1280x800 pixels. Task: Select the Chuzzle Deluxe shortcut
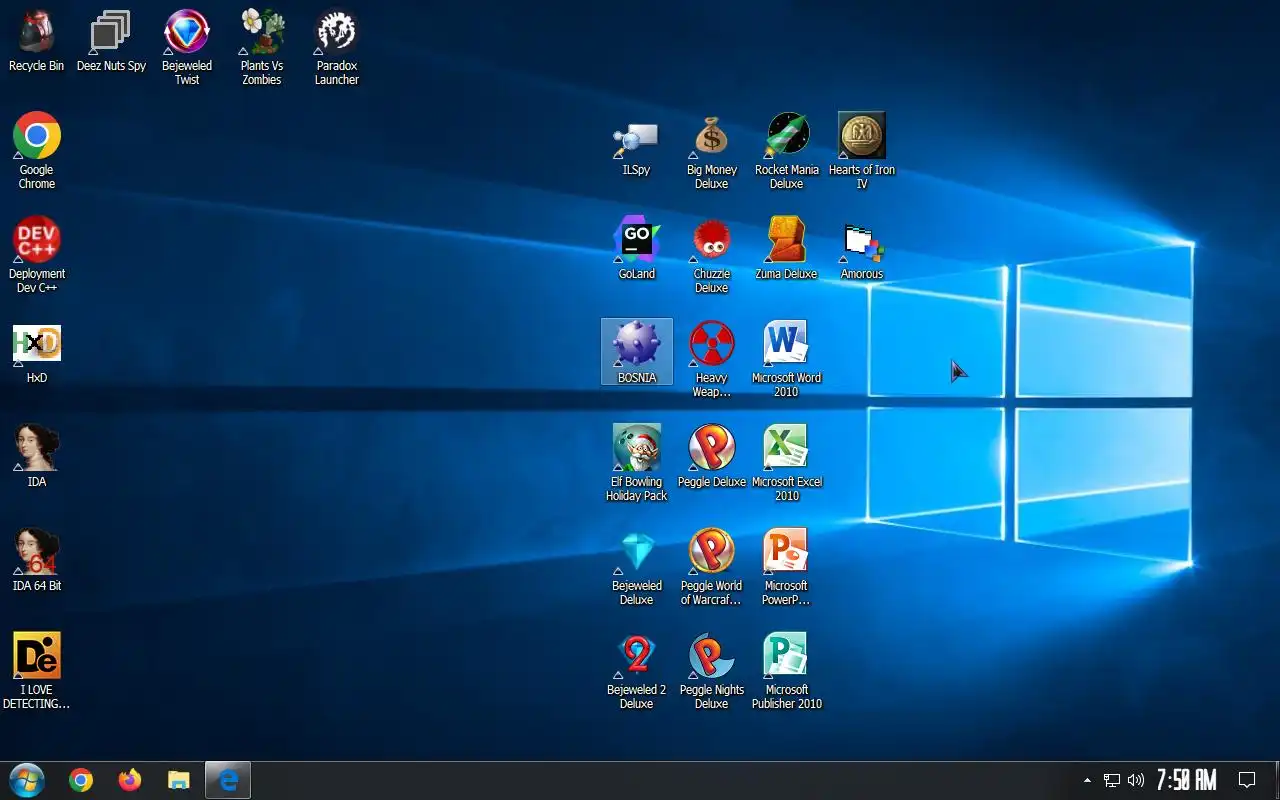(x=712, y=256)
